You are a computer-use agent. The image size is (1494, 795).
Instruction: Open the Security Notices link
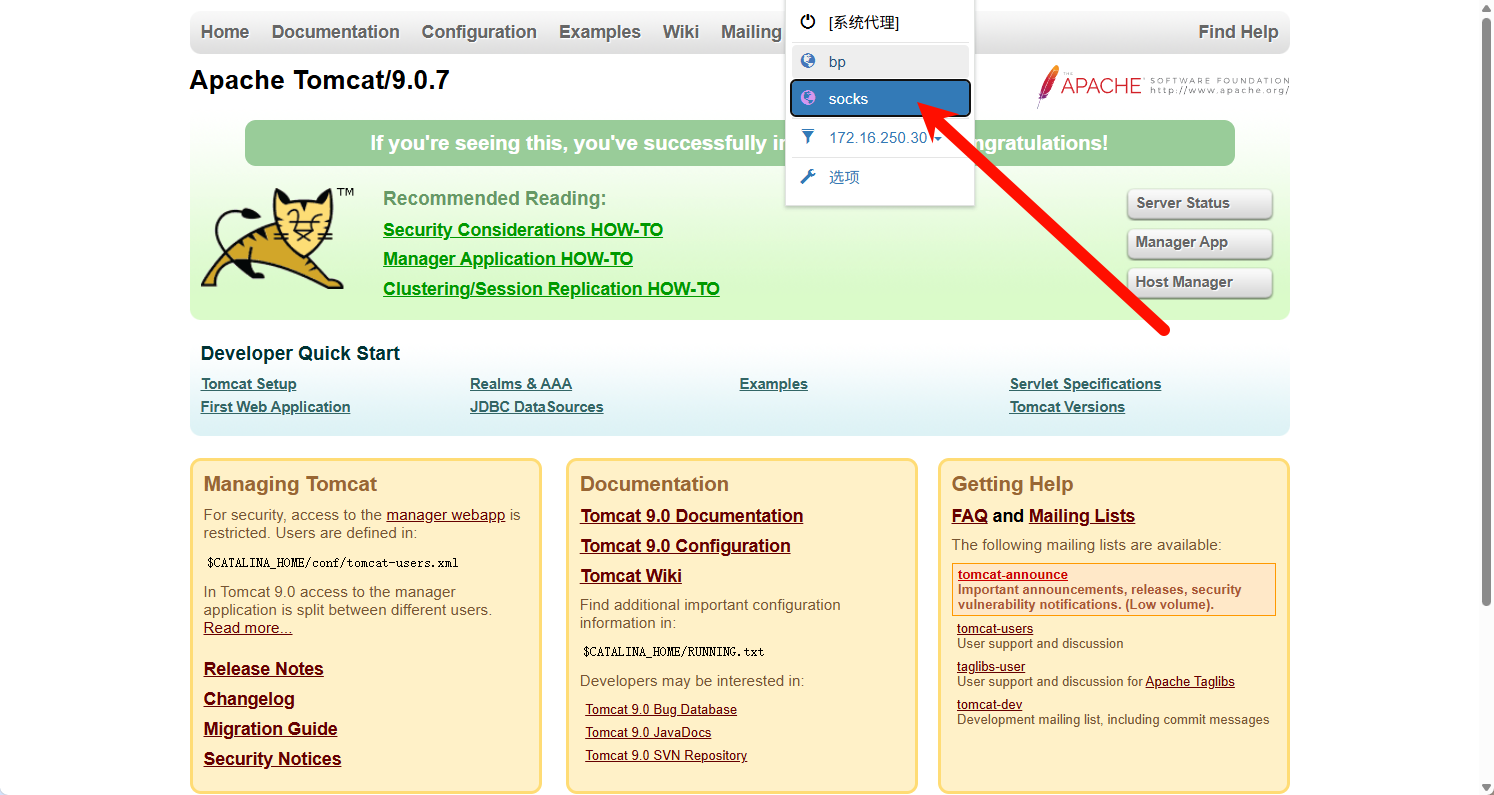pyautogui.click(x=273, y=759)
